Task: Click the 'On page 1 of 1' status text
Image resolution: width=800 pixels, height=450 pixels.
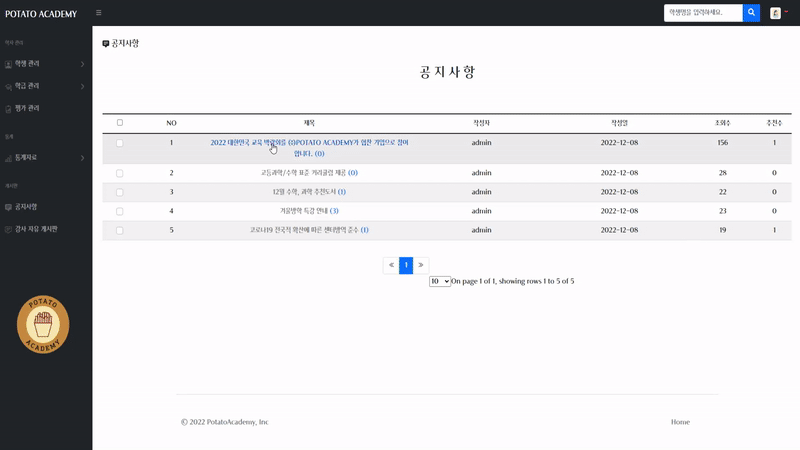Action: [512, 281]
